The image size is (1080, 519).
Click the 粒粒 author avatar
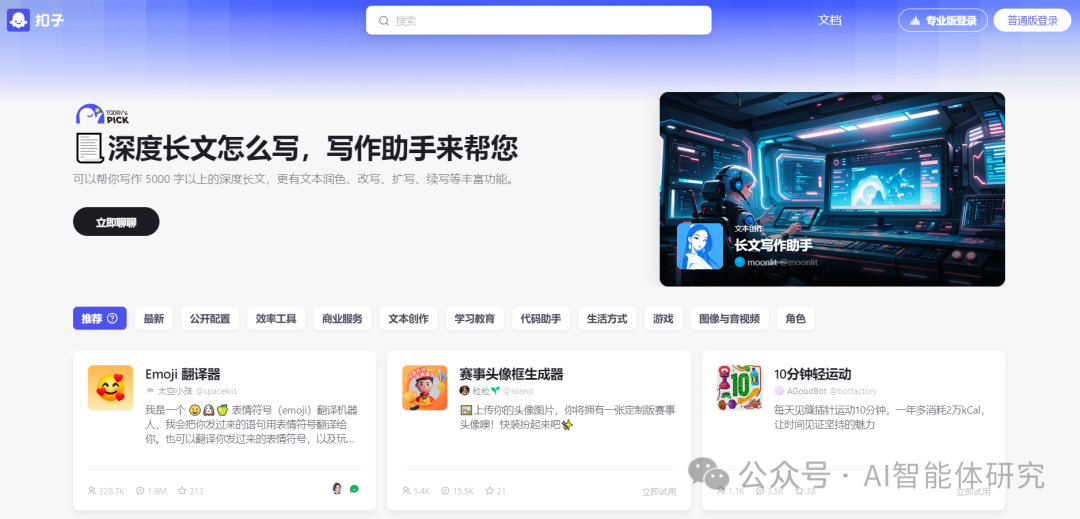[x=464, y=390]
